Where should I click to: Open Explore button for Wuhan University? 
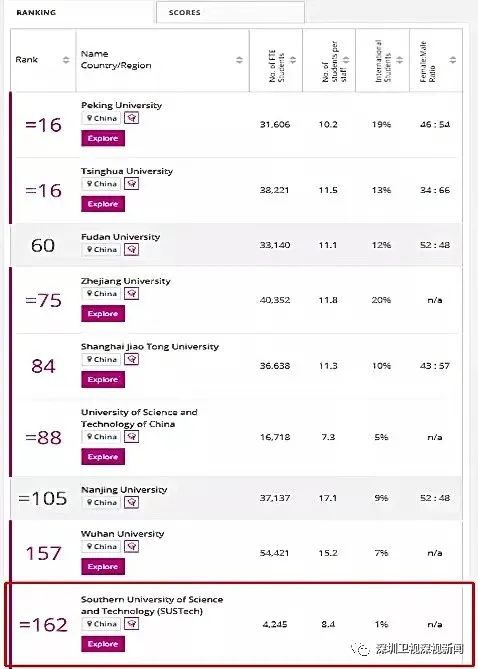pos(103,567)
